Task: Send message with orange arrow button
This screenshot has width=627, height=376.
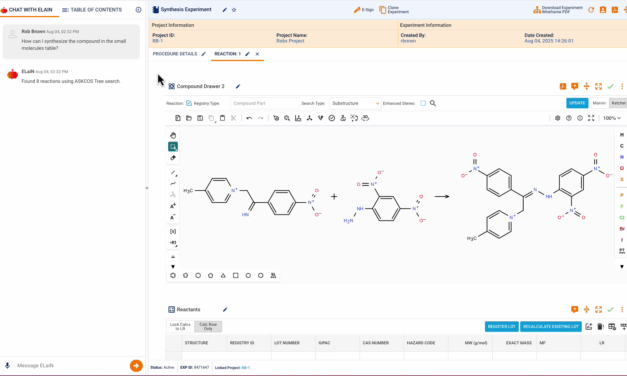Action: coord(136,366)
